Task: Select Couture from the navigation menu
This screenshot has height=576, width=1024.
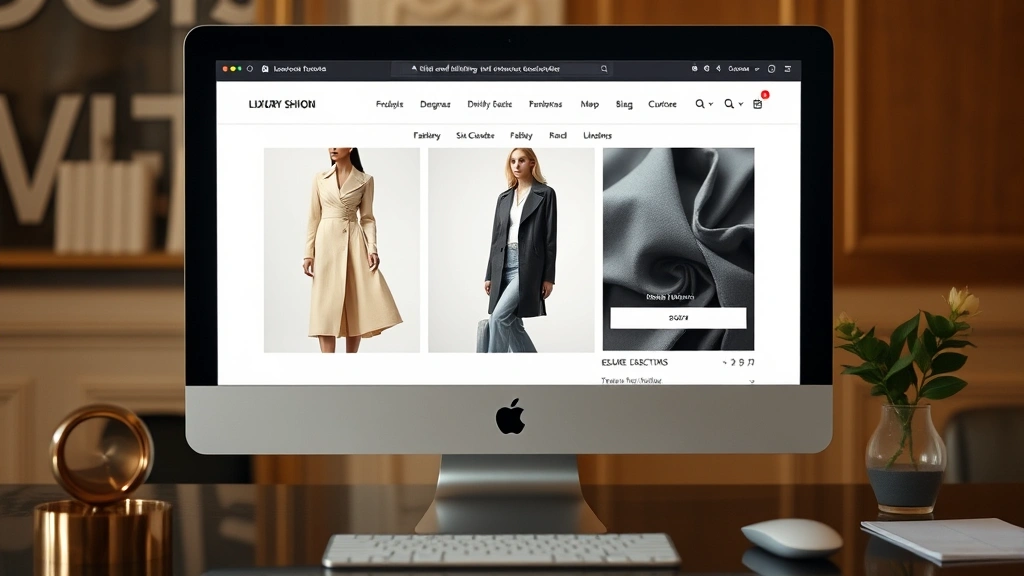Action: 661,103
